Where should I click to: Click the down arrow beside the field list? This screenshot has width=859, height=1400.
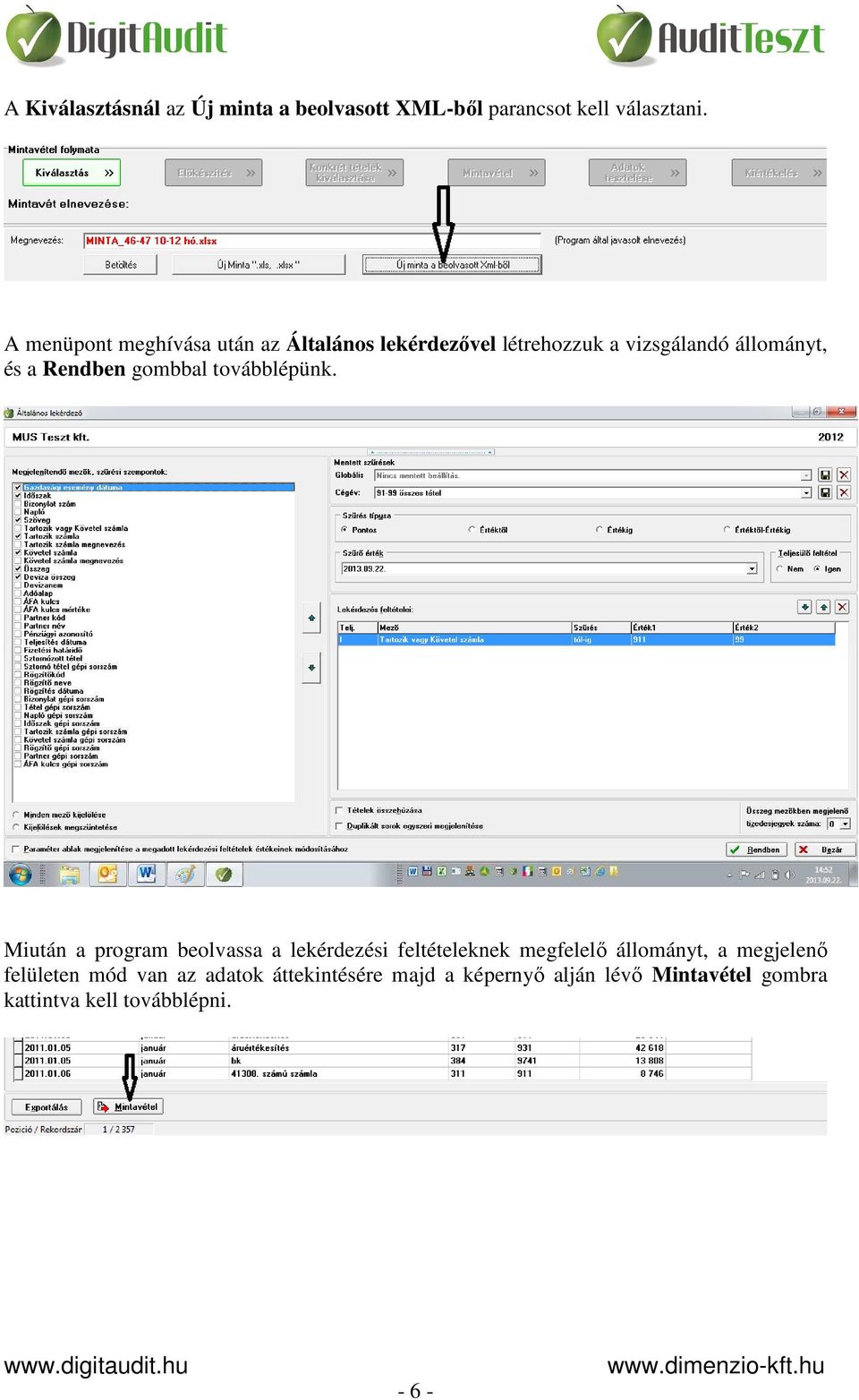coord(311,668)
